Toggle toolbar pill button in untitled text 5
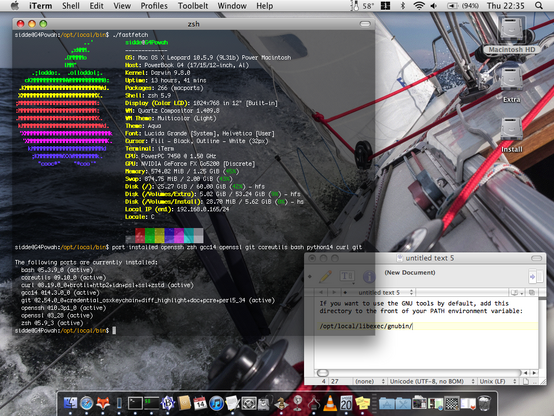 tap(536, 258)
